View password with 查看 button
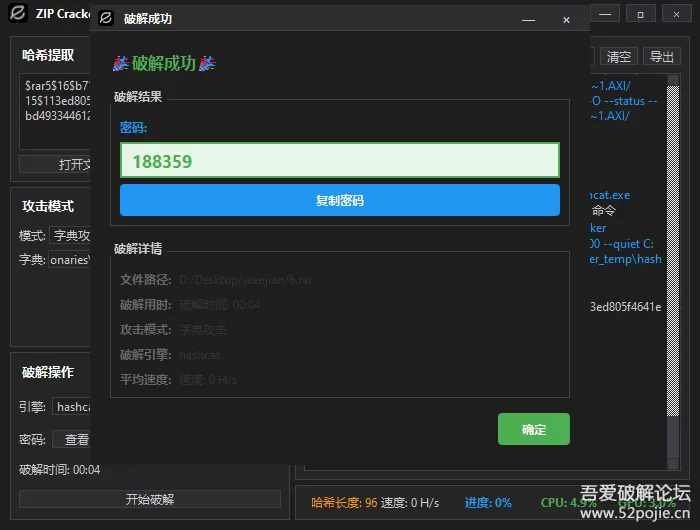This screenshot has width=700, height=530. pos(71,439)
